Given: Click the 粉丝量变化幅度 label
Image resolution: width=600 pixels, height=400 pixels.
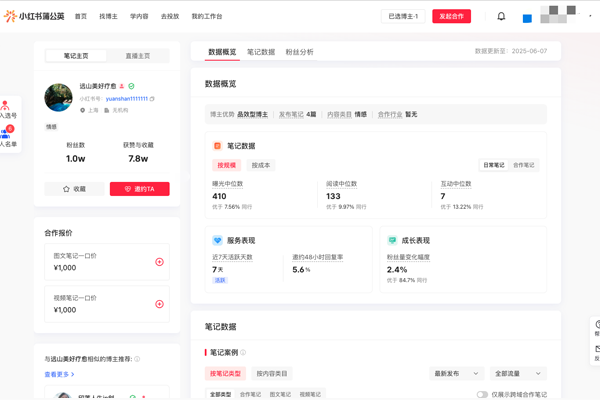Looking at the screenshot, I should coord(408,257).
